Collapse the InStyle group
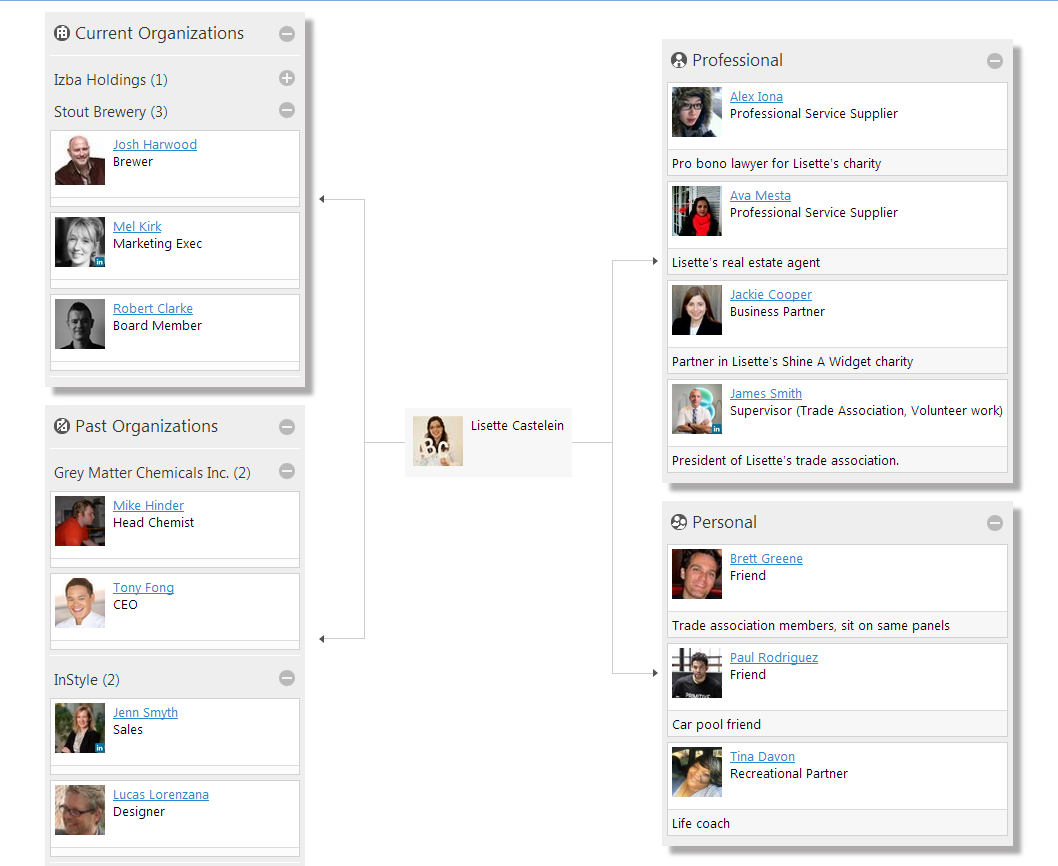This screenshot has width=1058, height=866. point(287,678)
